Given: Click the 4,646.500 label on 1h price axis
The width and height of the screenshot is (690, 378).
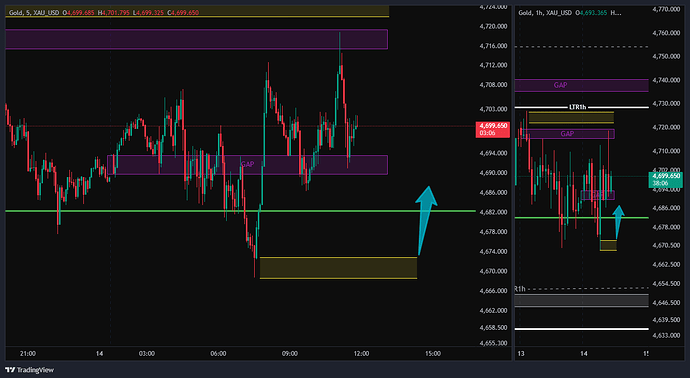Looking at the screenshot, I should 667,303.
